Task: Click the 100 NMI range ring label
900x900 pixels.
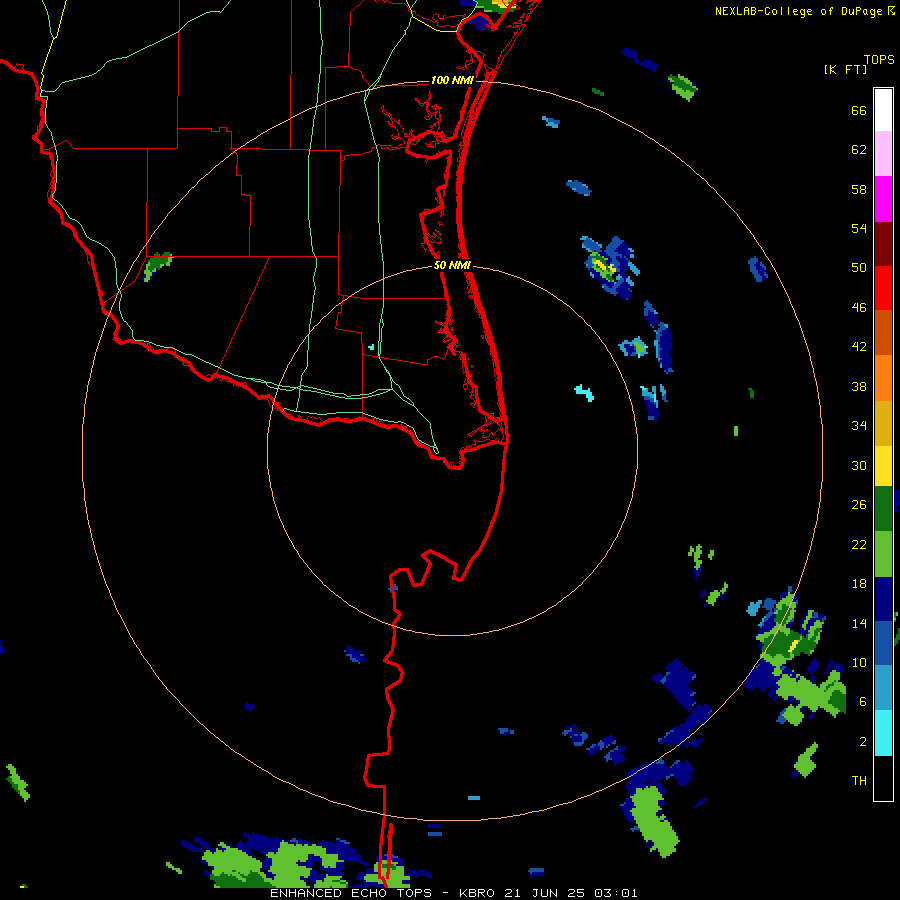Action: [452, 80]
